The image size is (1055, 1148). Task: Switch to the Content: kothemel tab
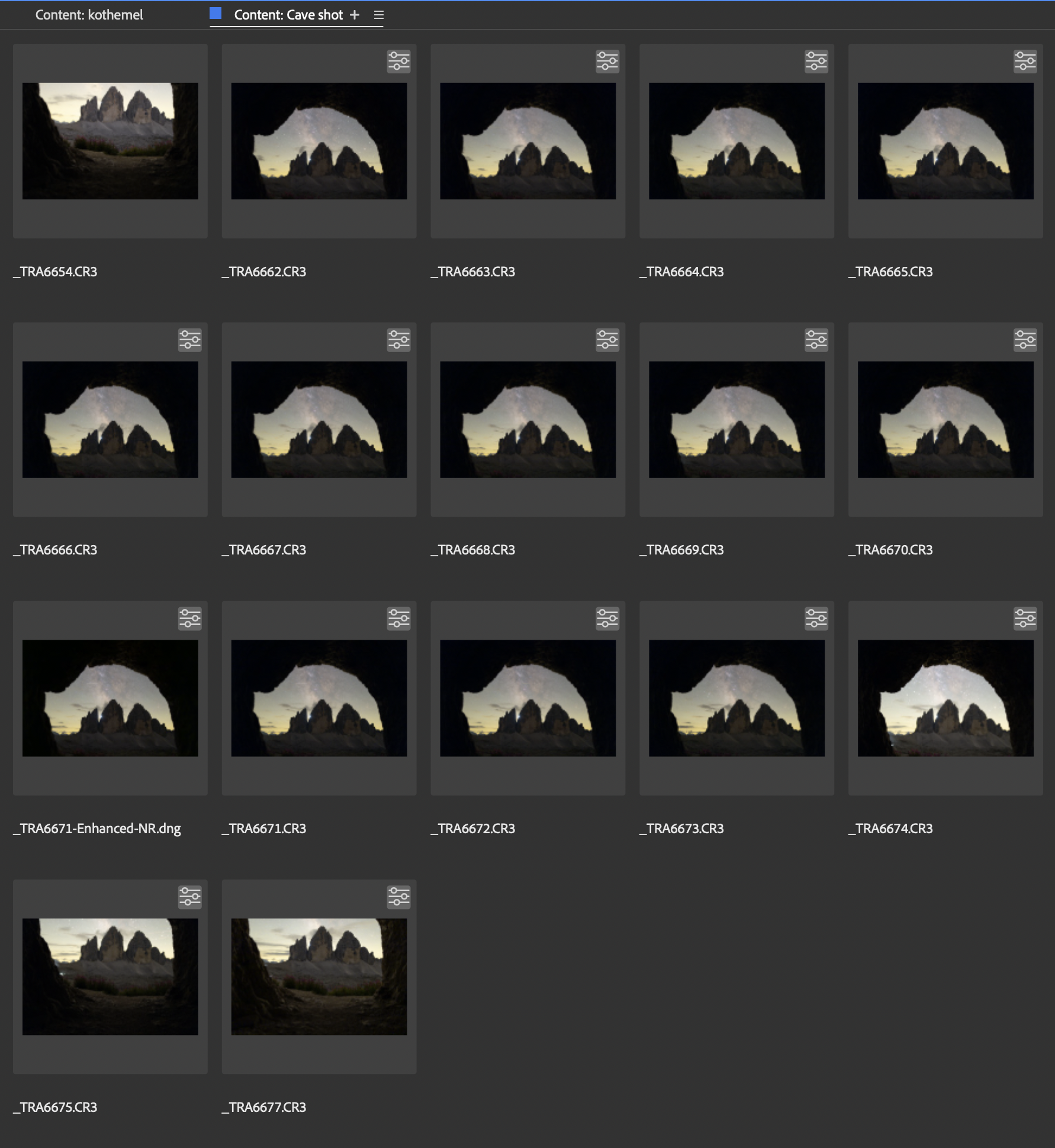[89, 15]
